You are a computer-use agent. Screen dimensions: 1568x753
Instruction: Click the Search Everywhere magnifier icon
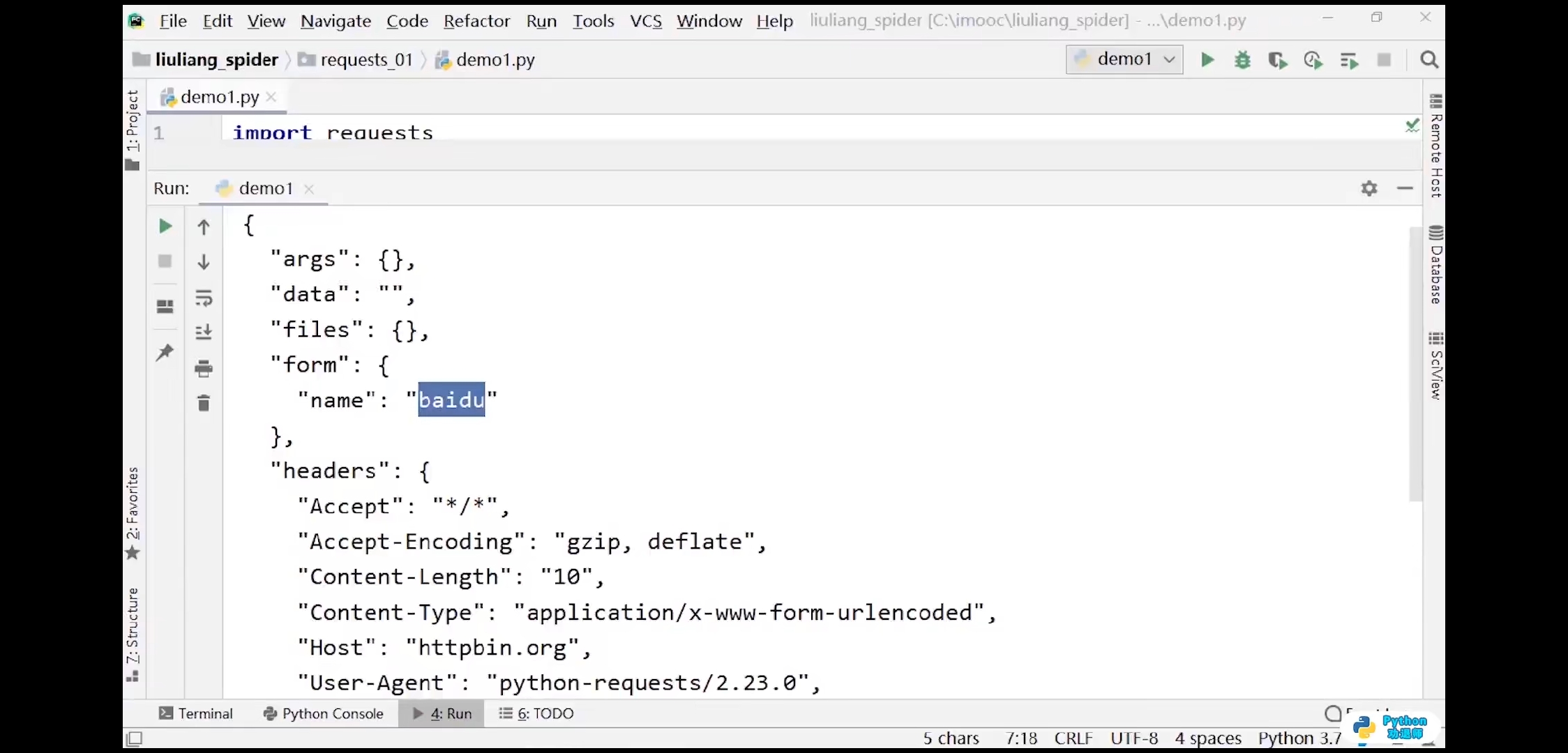point(1429,60)
